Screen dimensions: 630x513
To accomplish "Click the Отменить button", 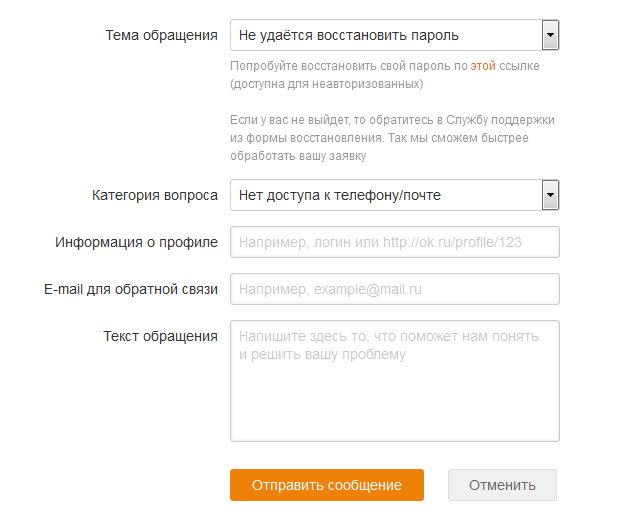I will coord(502,485).
